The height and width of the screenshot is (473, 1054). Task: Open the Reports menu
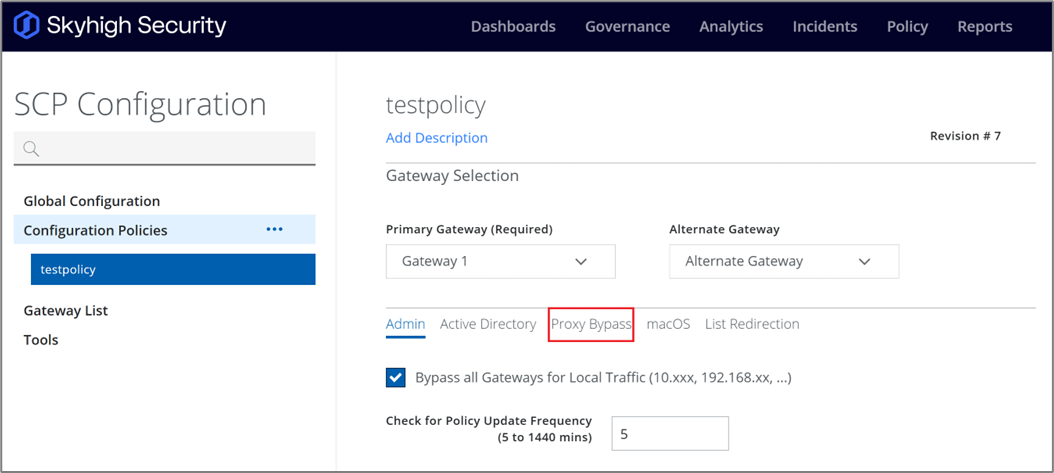(x=984, y=27)
